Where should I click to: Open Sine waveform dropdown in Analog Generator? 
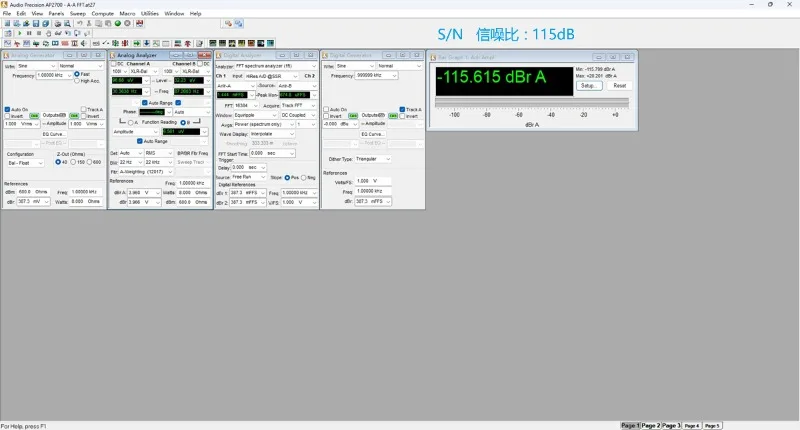(36, 66)
